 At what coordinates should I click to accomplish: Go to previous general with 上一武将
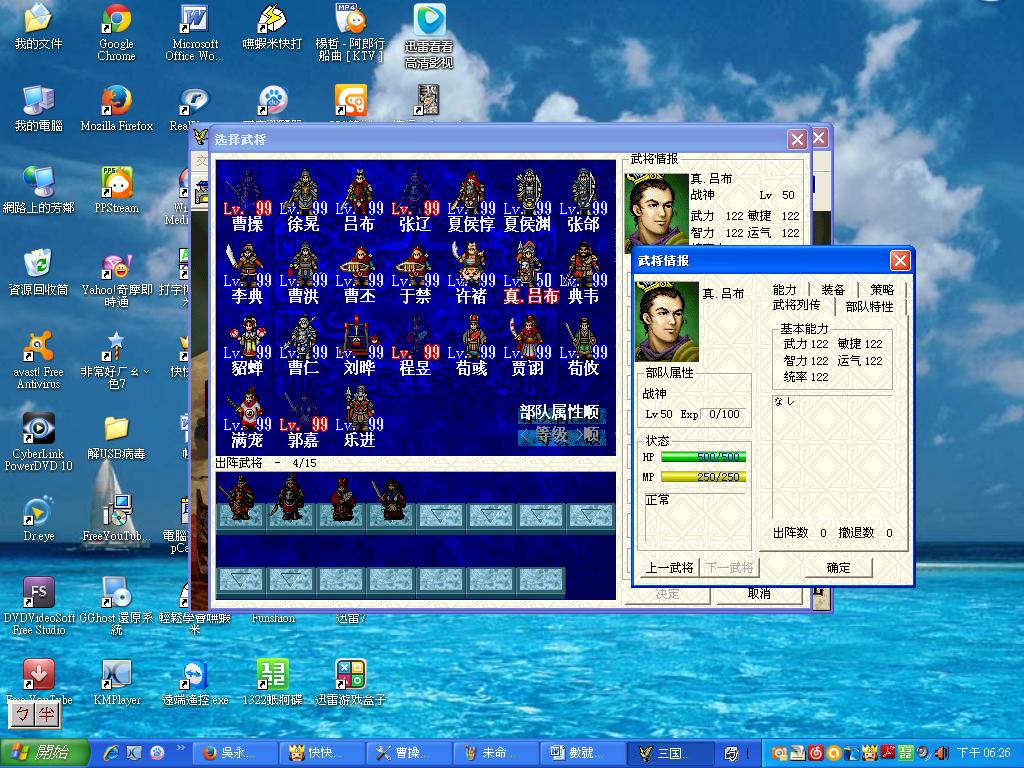668,567
